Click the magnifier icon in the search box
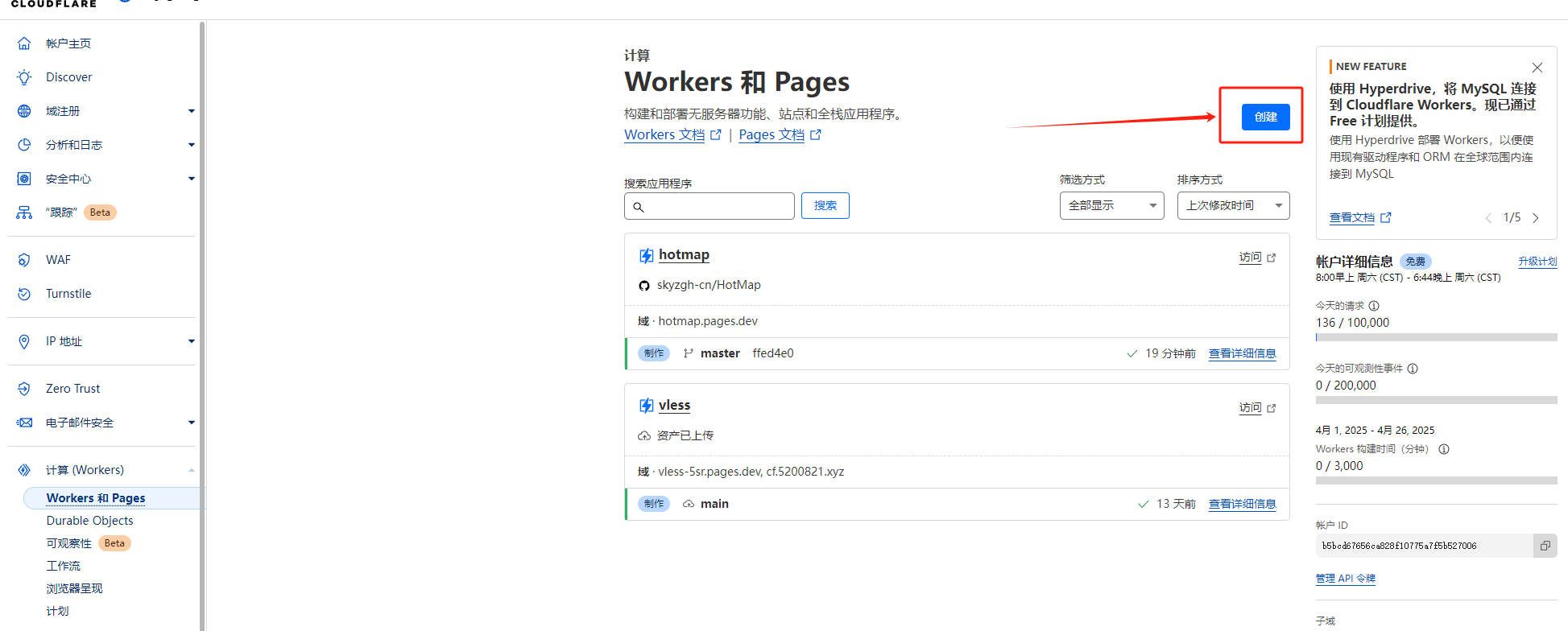Image resolution: width=1568 pixels, height=631 pixels. tap(639, 207)
